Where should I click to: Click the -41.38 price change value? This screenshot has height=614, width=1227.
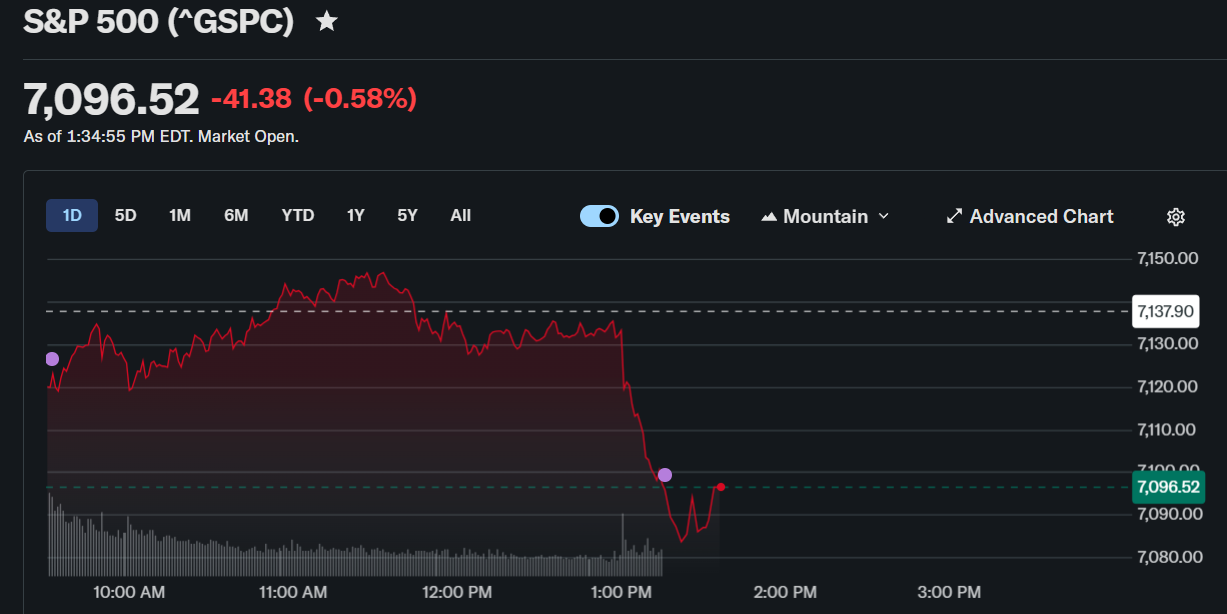coord(251,98)
